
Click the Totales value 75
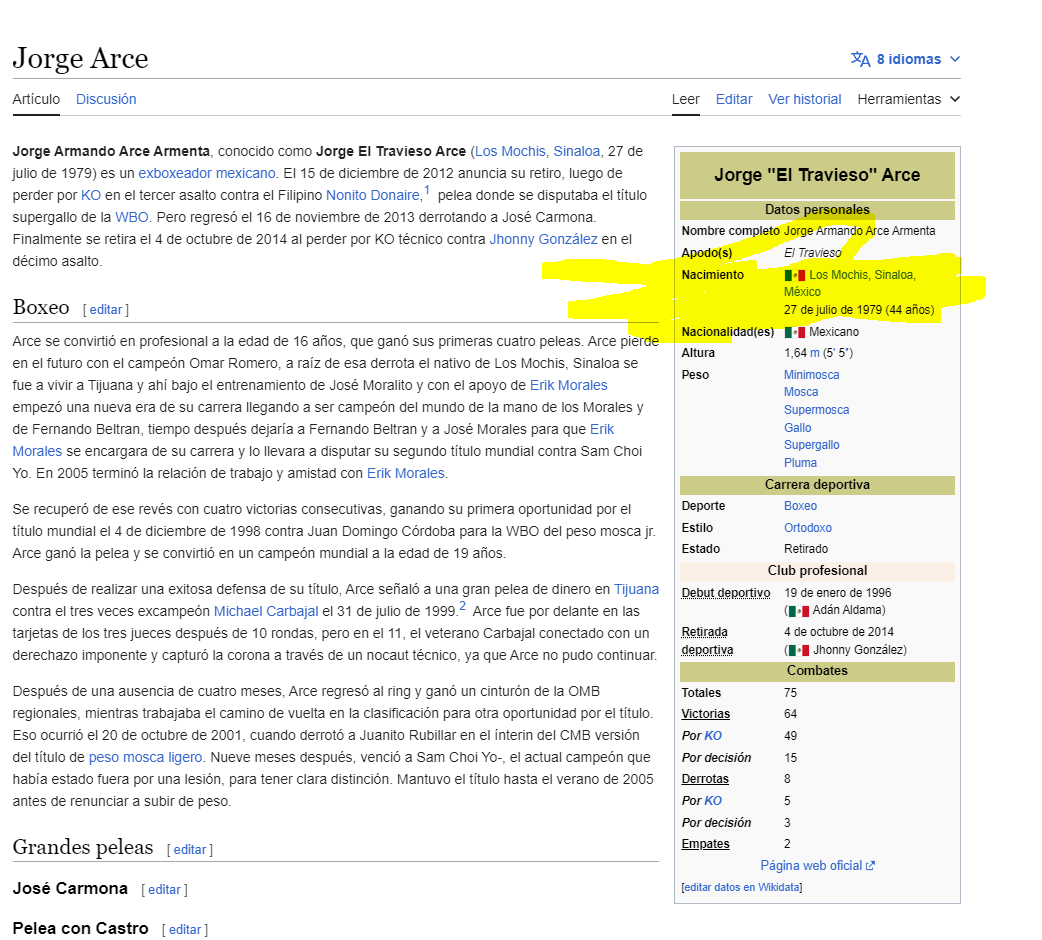(790, 693)
